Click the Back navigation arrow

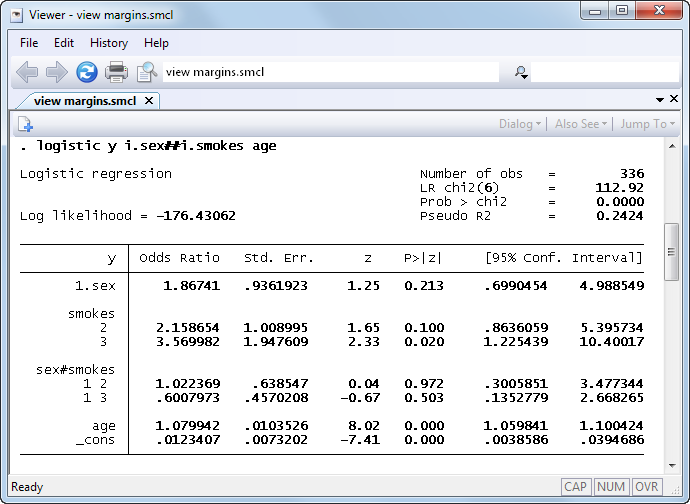(27, 72)
